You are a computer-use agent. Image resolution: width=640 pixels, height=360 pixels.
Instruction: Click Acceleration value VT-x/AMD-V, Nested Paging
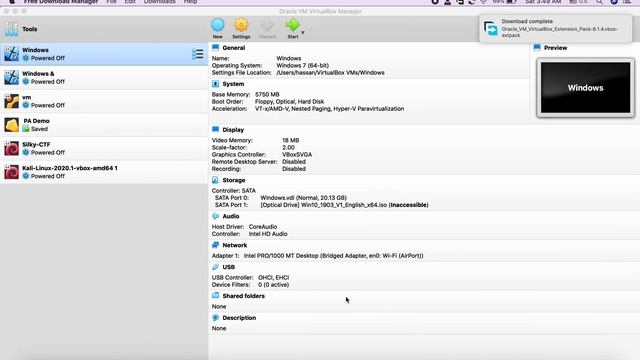pos(329,109)
